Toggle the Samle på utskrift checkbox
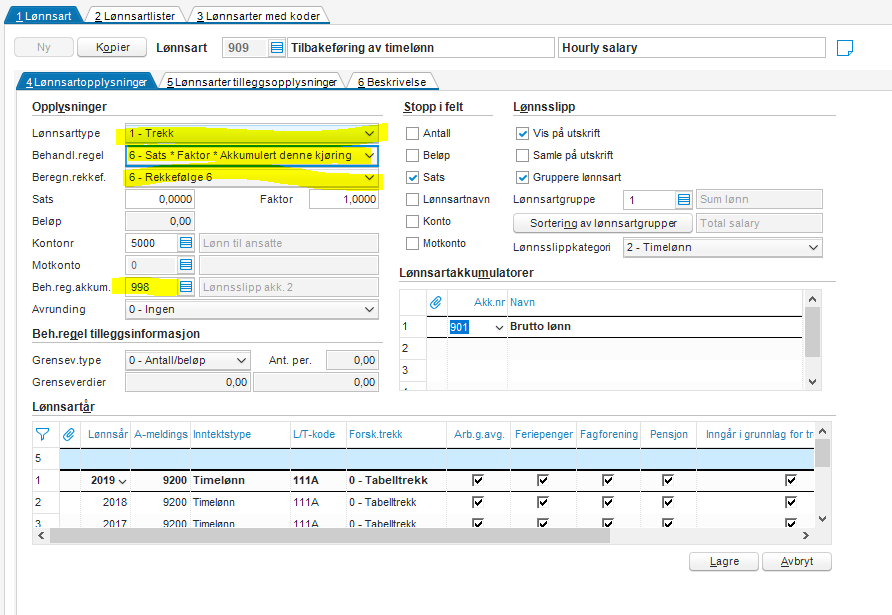Screen dimensions: 892x615 tap(522, 156)
